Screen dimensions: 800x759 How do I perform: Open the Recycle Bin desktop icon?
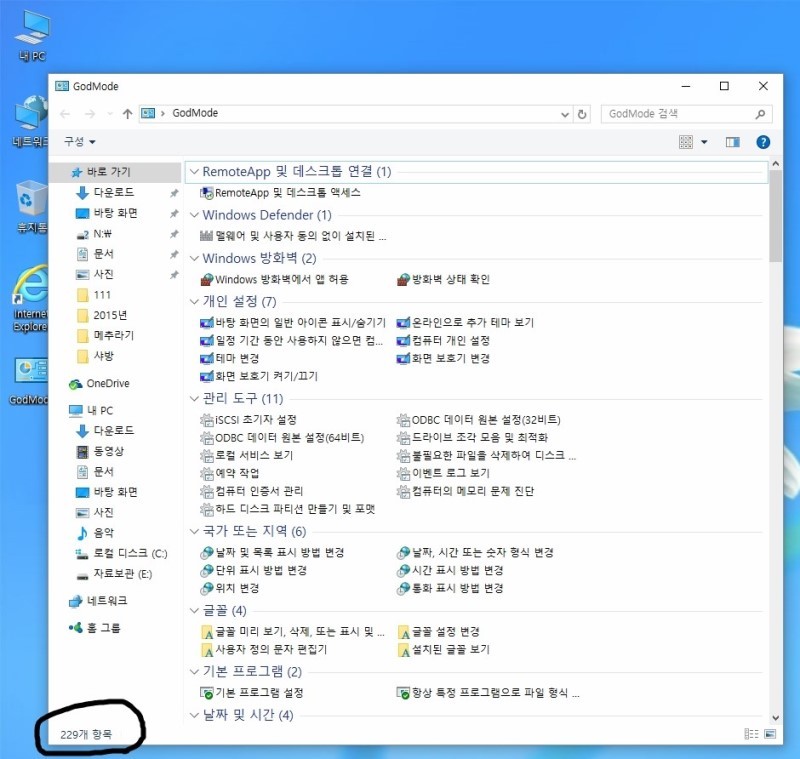click(x=32, y=207)
